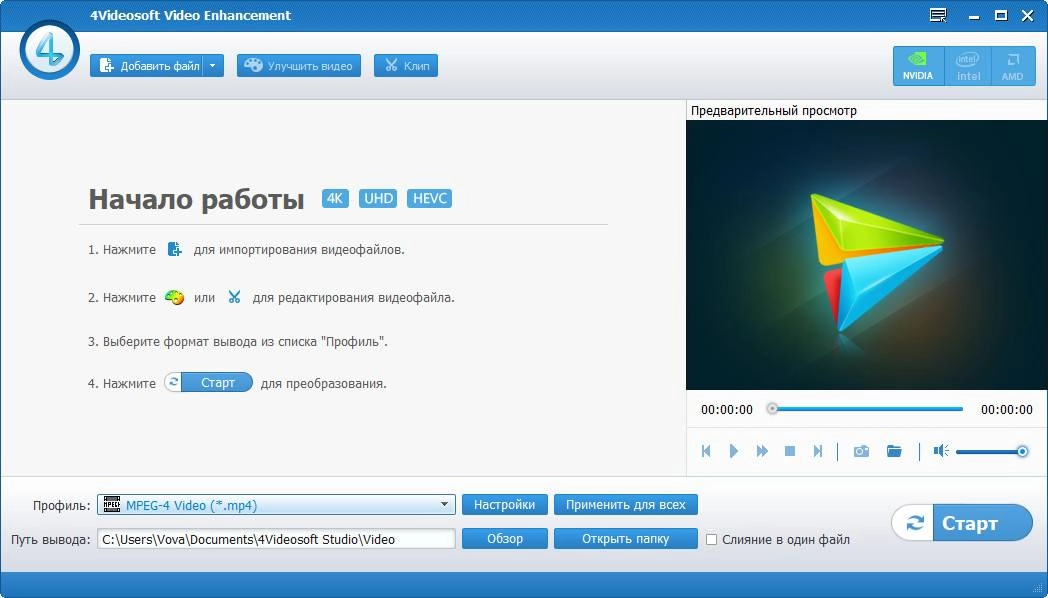Viewport: 1048px width, 598px height.
Task: Fast forward the preview
Action: click(762, 451)
